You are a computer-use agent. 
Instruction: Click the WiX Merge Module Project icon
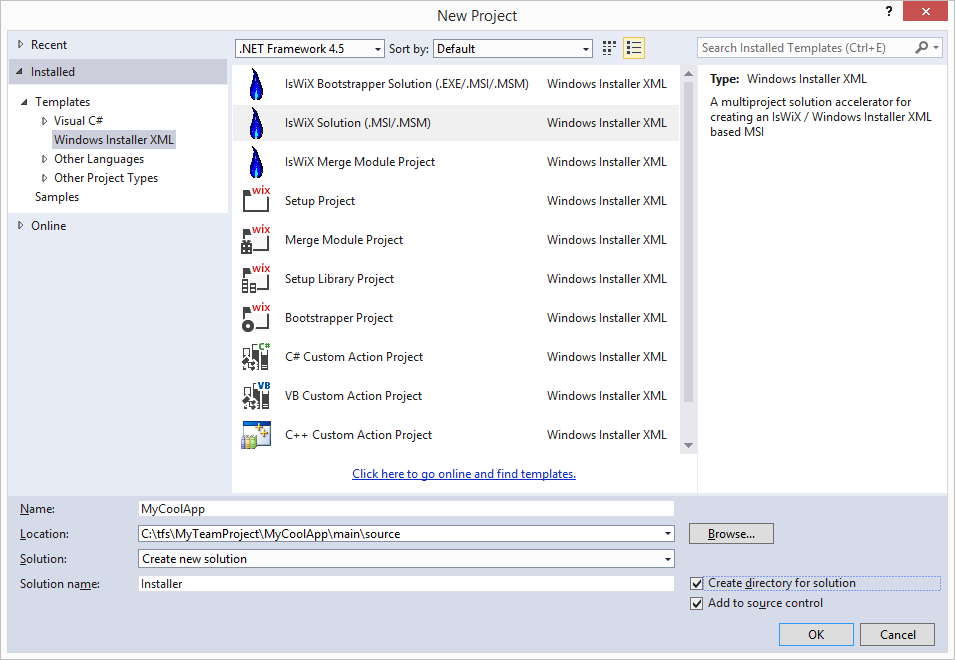(256, 239)
